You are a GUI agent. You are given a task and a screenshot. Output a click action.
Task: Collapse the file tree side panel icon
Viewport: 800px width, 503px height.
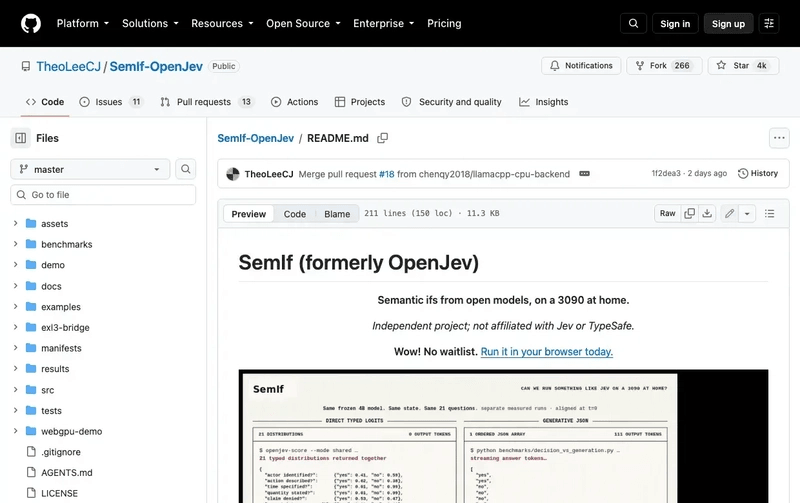[x=21, y=138]
